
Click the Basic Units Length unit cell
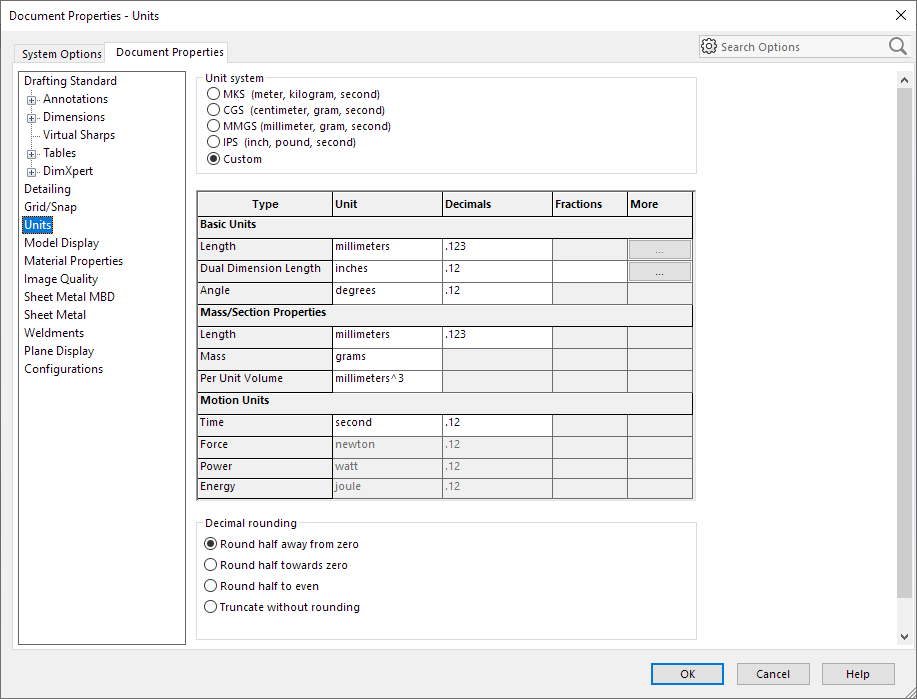tap(387, 249)
